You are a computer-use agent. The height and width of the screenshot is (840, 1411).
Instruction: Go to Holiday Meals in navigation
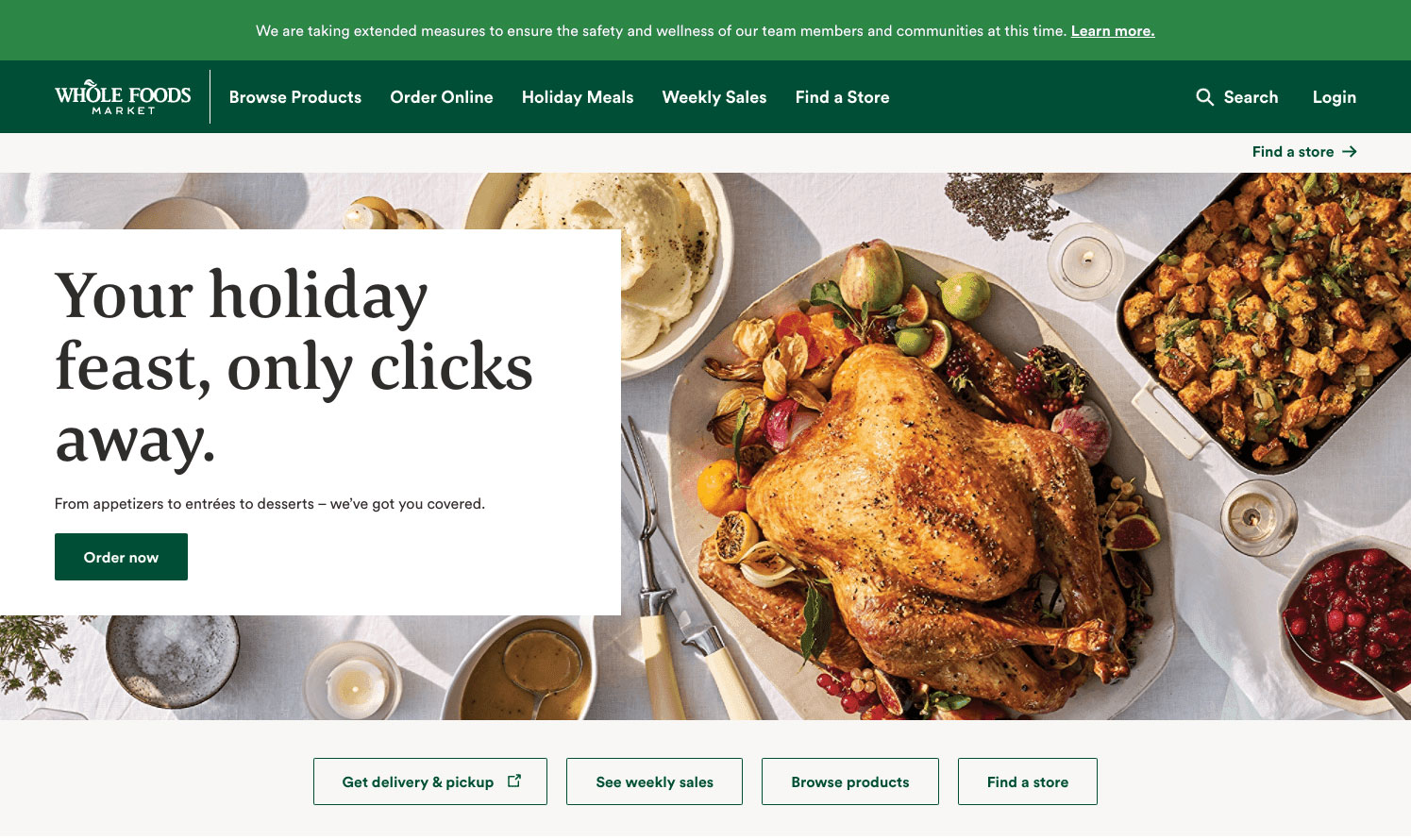coord(578,97)
